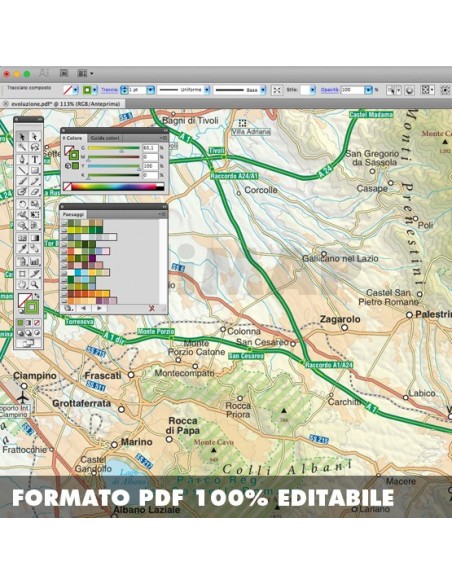Select the Rotate tool

pos(22,204)
